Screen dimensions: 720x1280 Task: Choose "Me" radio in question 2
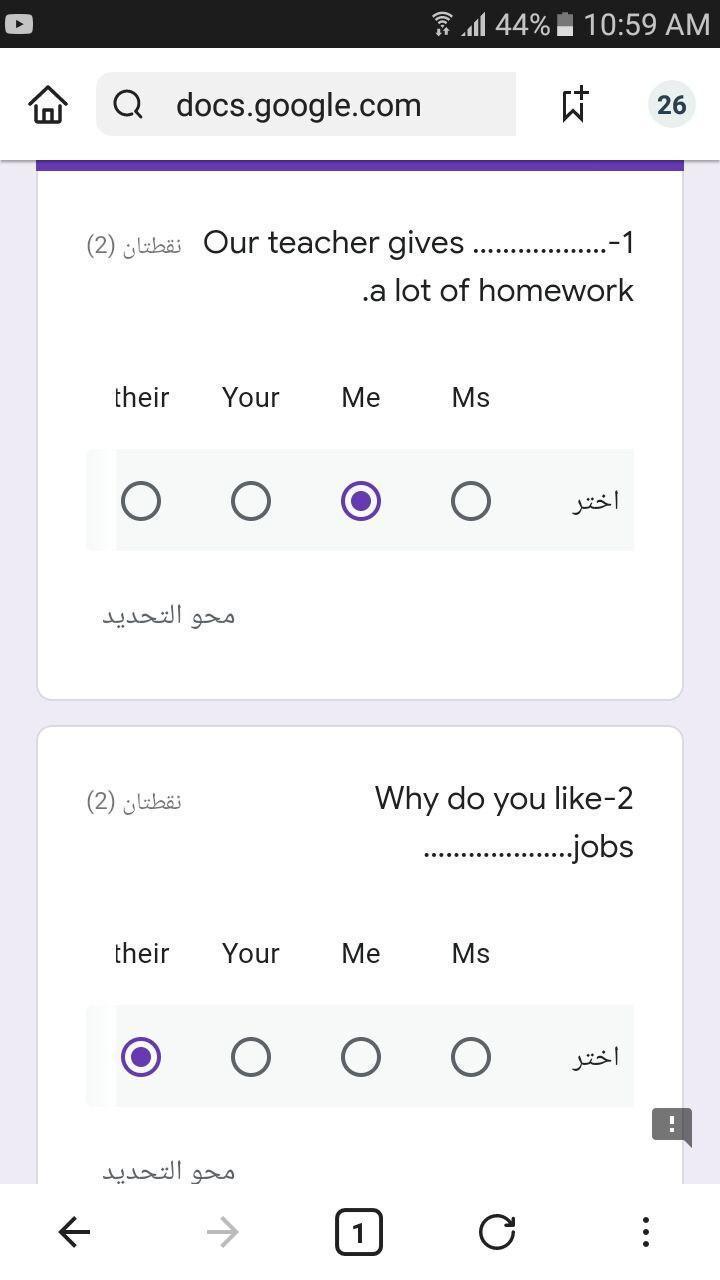361,1057
